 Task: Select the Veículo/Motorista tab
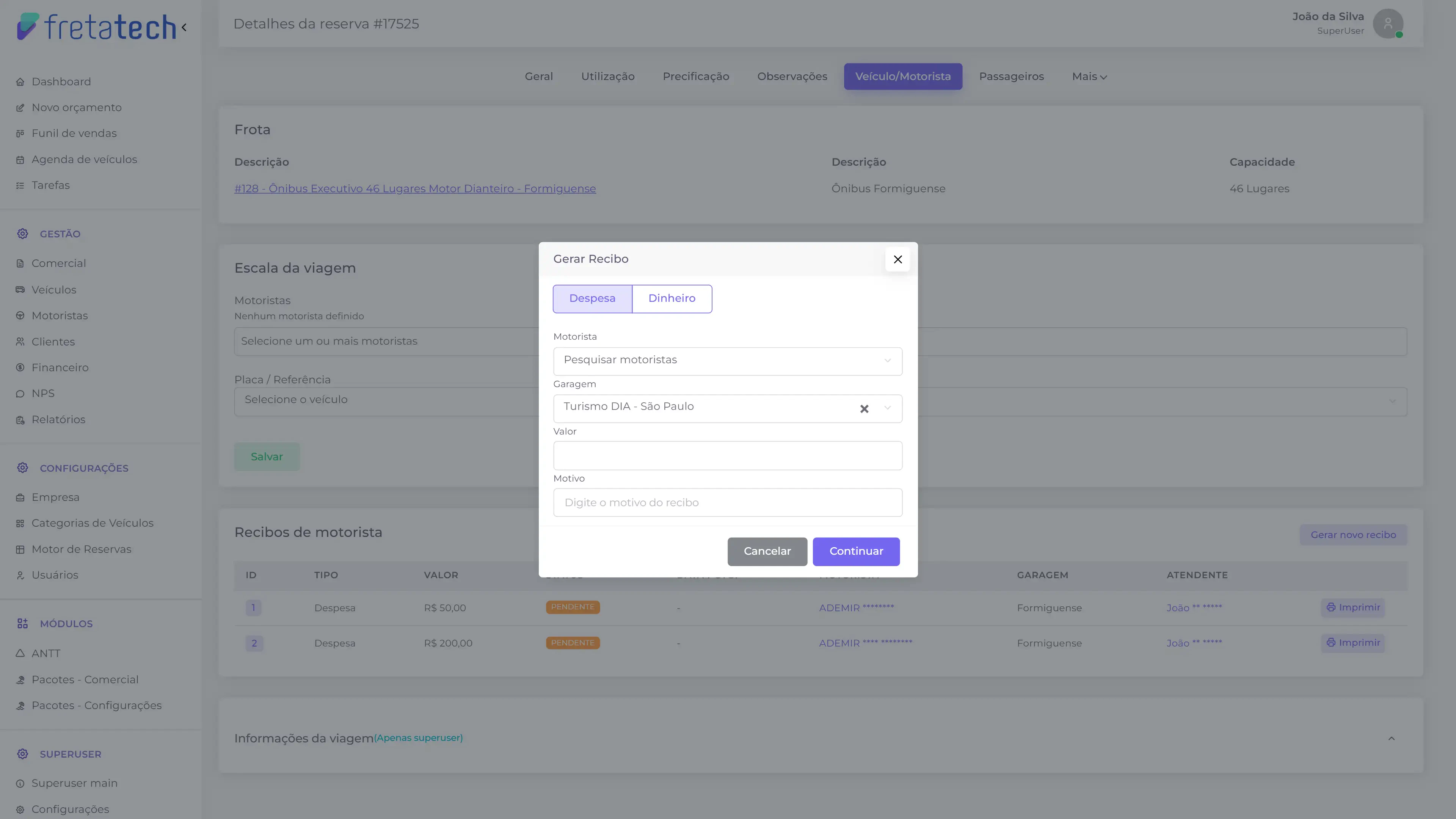point(903,77)
